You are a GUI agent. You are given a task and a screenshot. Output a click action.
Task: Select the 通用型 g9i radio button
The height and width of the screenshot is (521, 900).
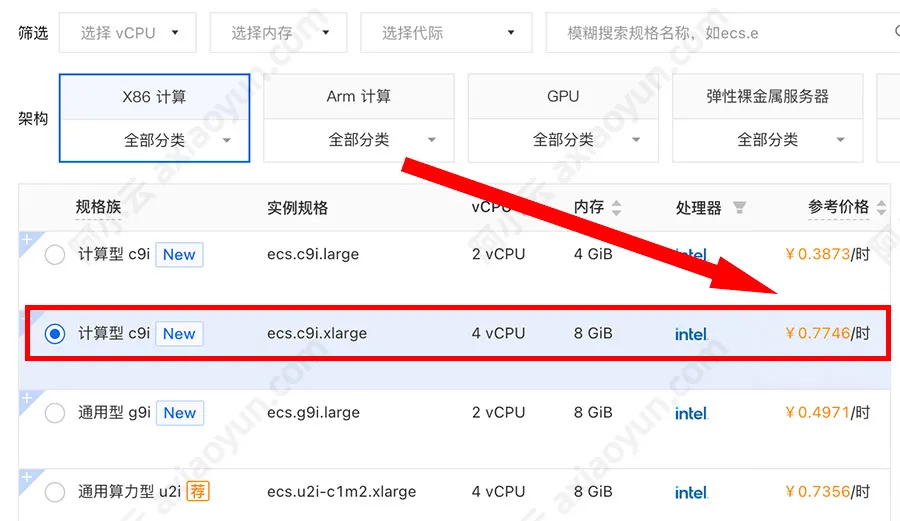55,413
